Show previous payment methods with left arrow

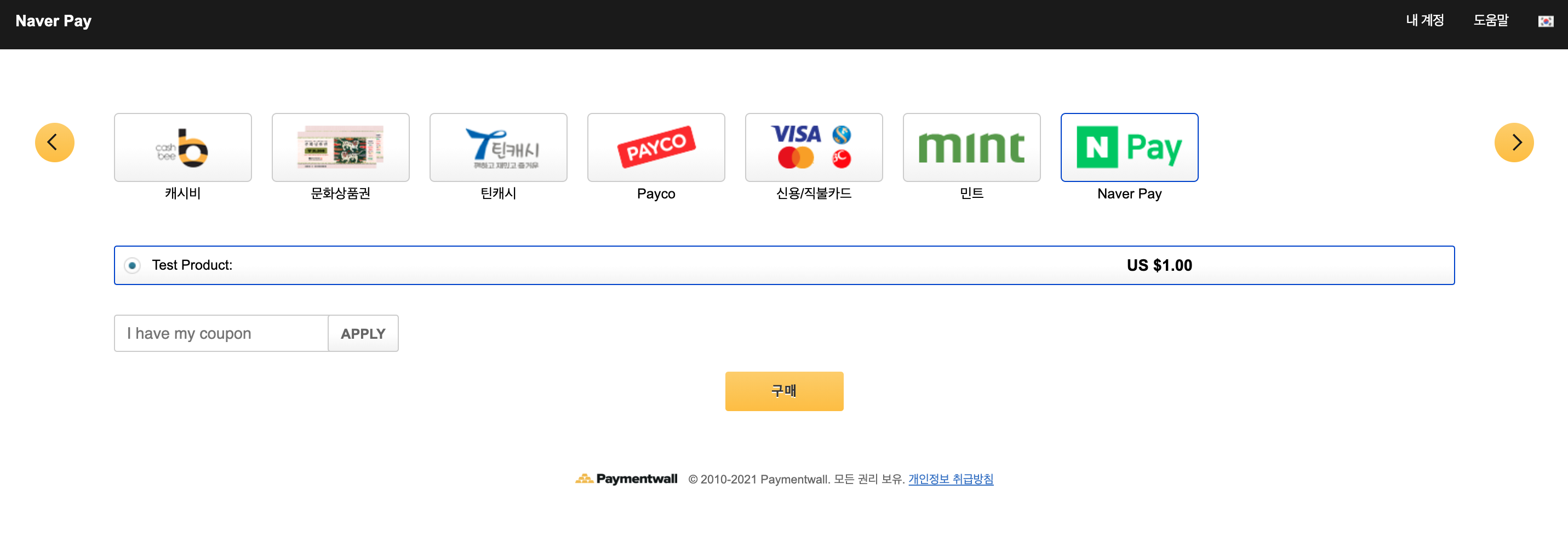pos(55,143)
